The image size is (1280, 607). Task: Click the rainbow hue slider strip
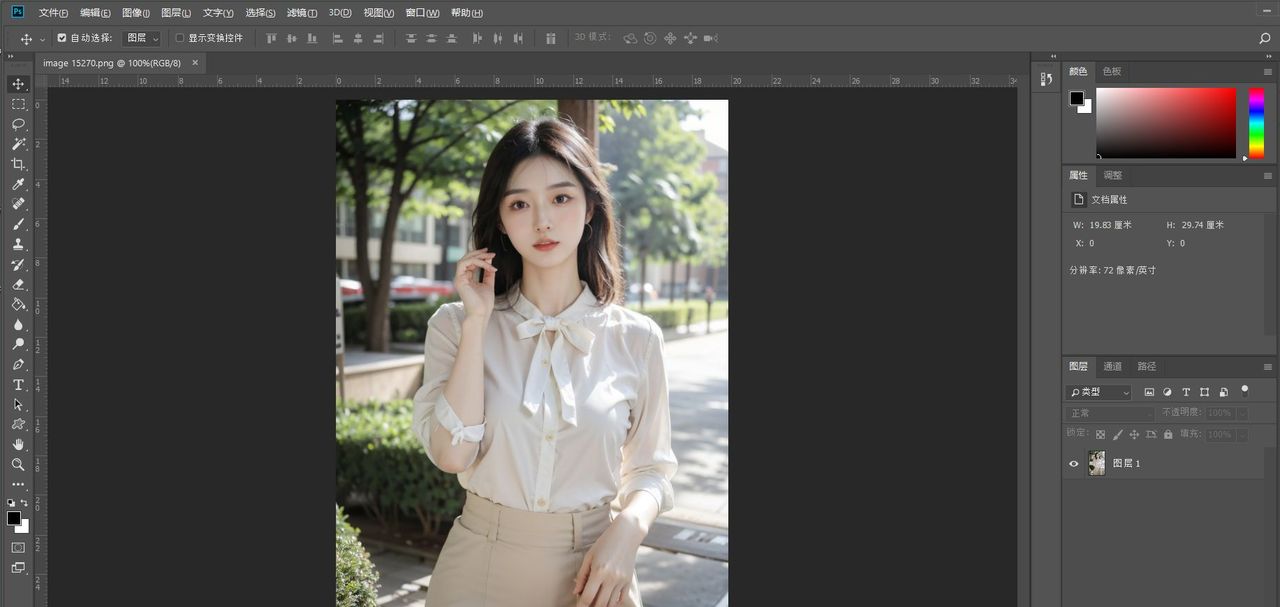pos(1256,122)
